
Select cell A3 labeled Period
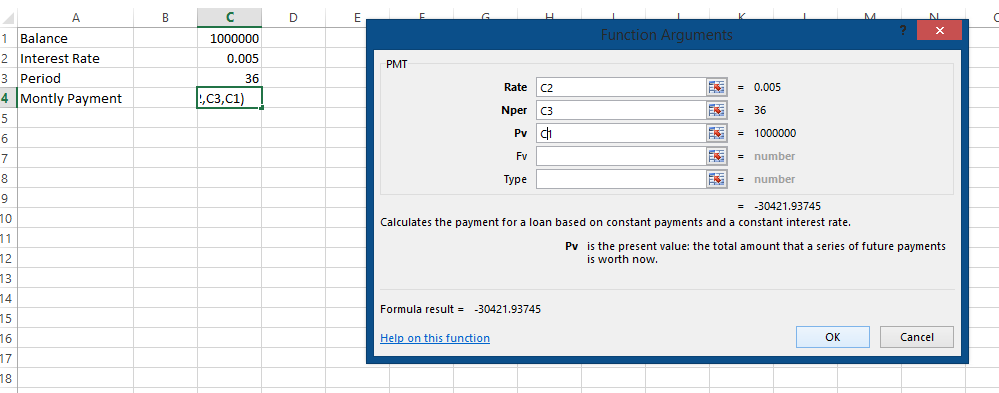click(x=75, y=78)
